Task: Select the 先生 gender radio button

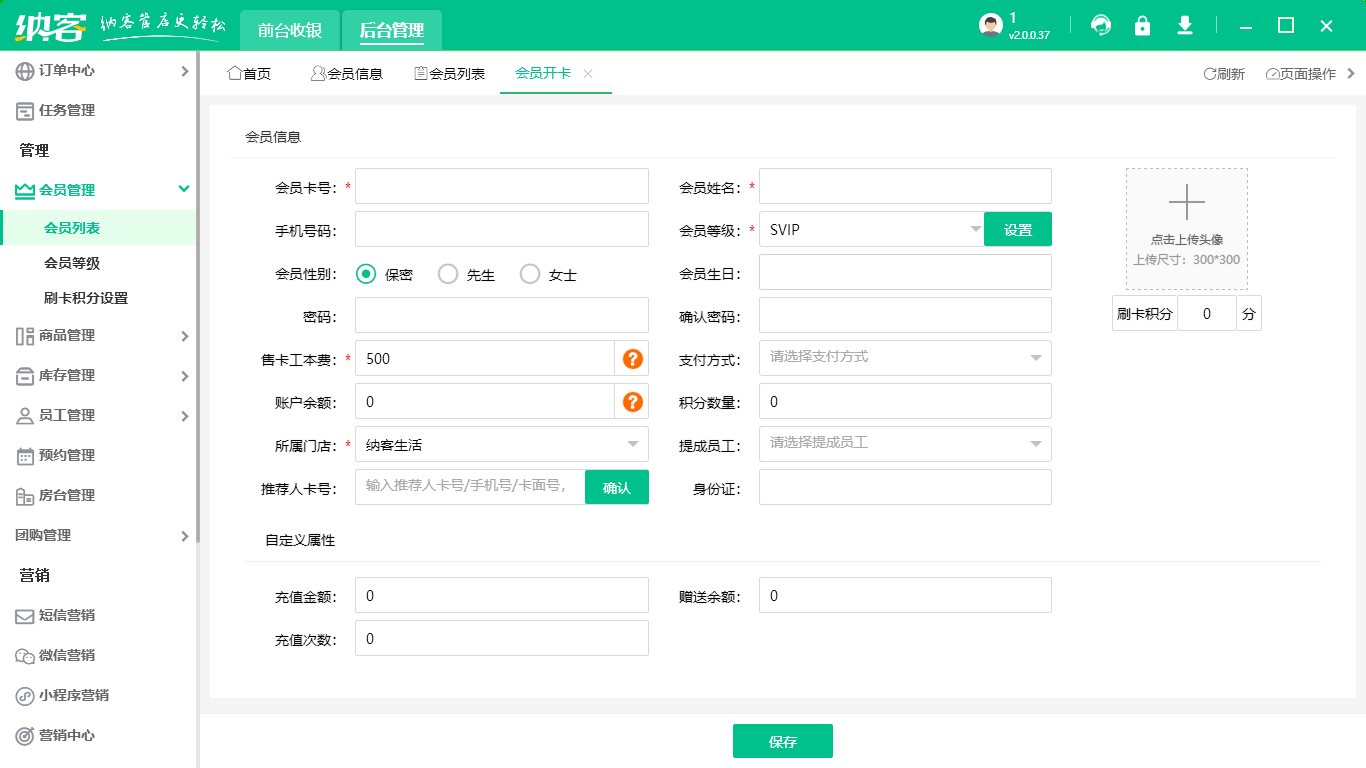Action: tap(448, 274)
